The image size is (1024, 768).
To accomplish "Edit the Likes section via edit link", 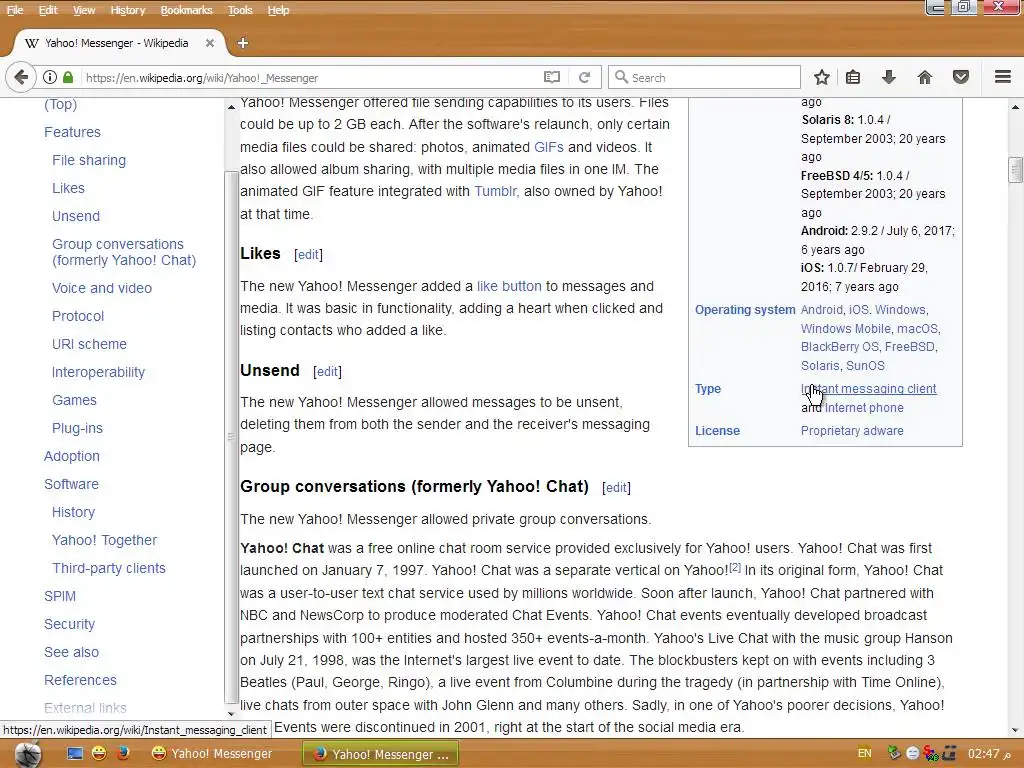I will [308, 255].
